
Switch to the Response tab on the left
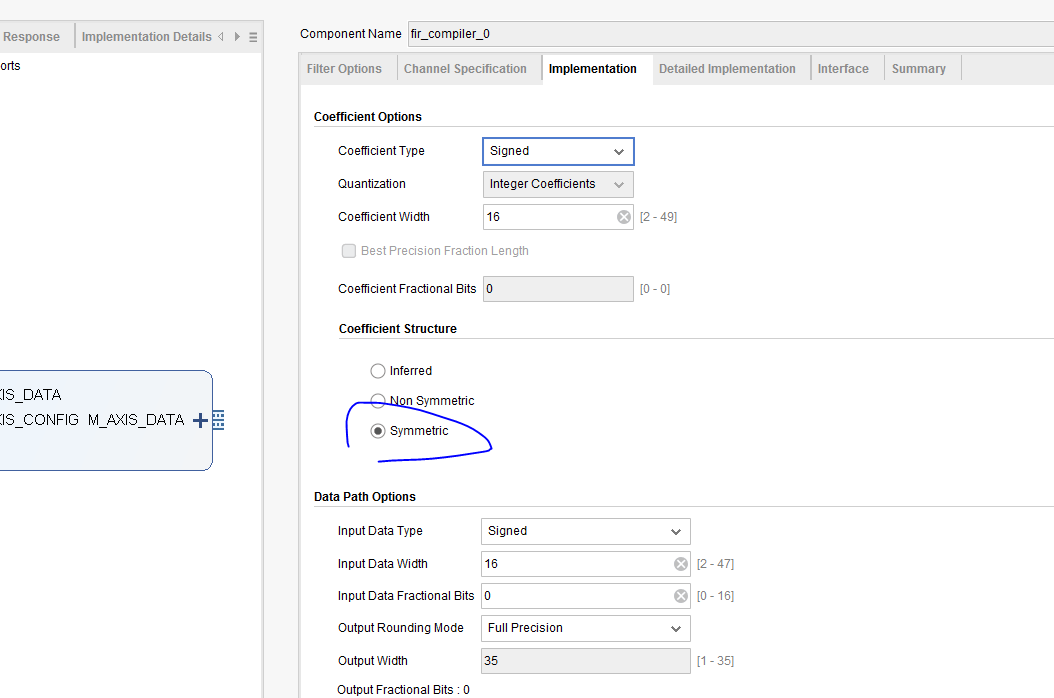tap(31, 37)
